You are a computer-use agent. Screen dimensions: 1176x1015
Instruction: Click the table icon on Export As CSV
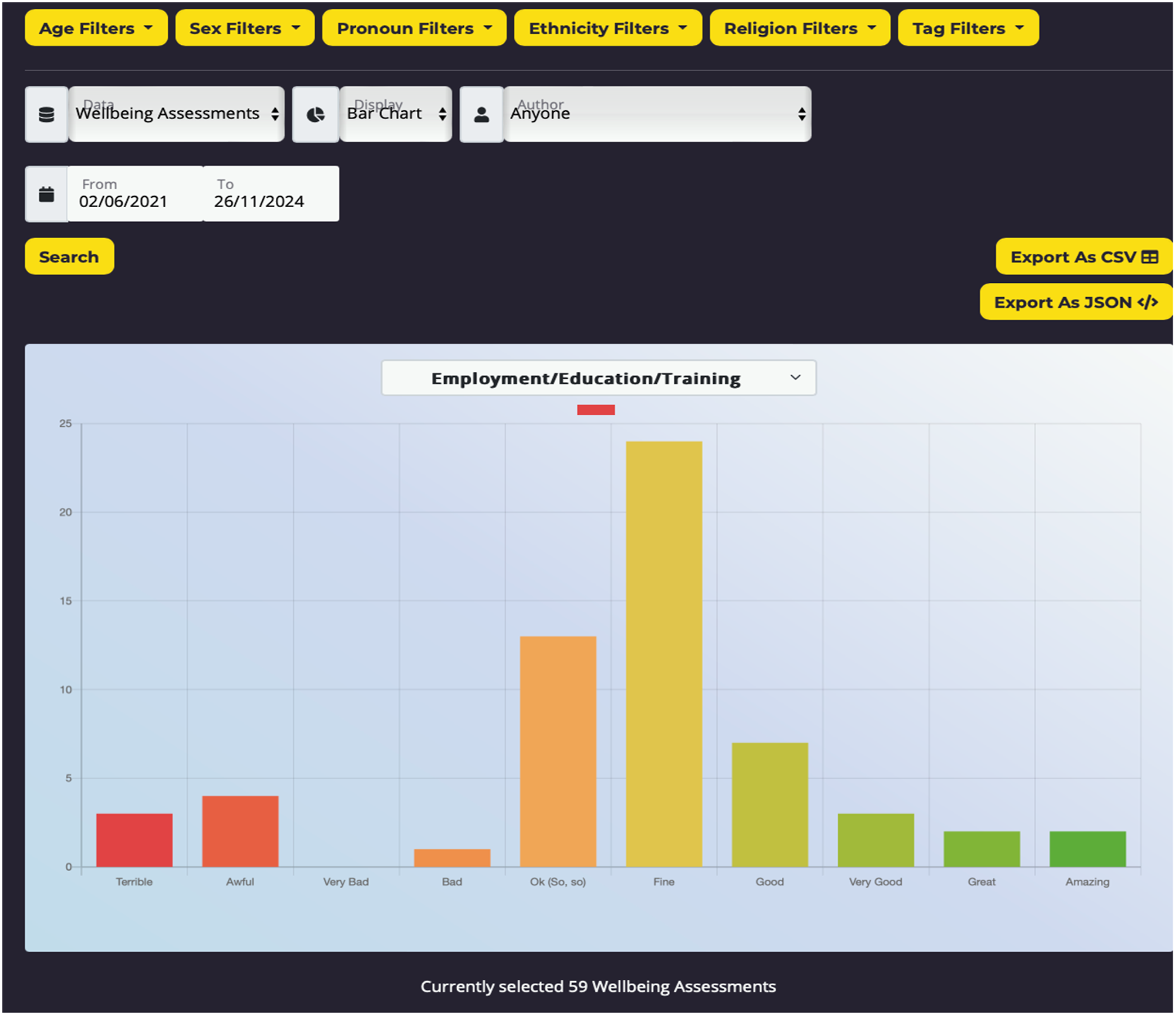click(x=1150, y=257)
